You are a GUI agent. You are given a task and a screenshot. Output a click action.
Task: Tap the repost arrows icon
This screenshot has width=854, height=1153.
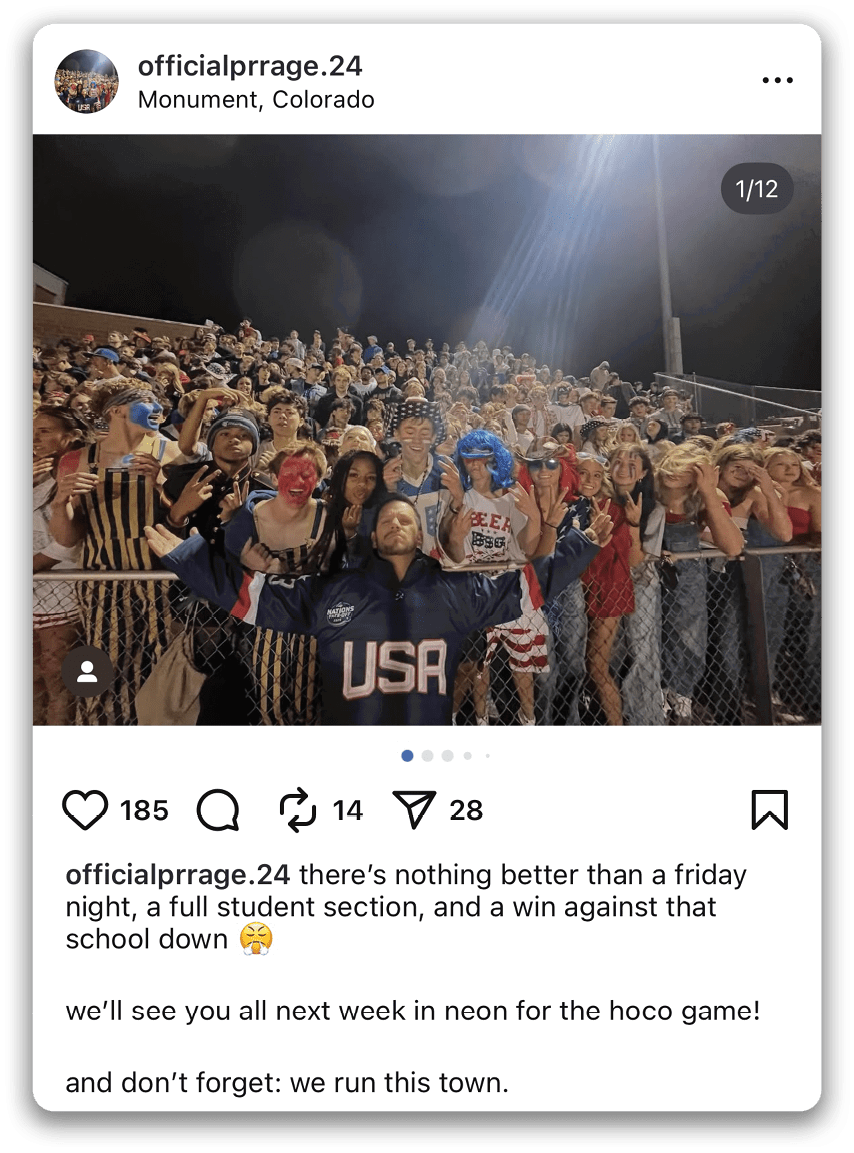click(x=298, y=810)
